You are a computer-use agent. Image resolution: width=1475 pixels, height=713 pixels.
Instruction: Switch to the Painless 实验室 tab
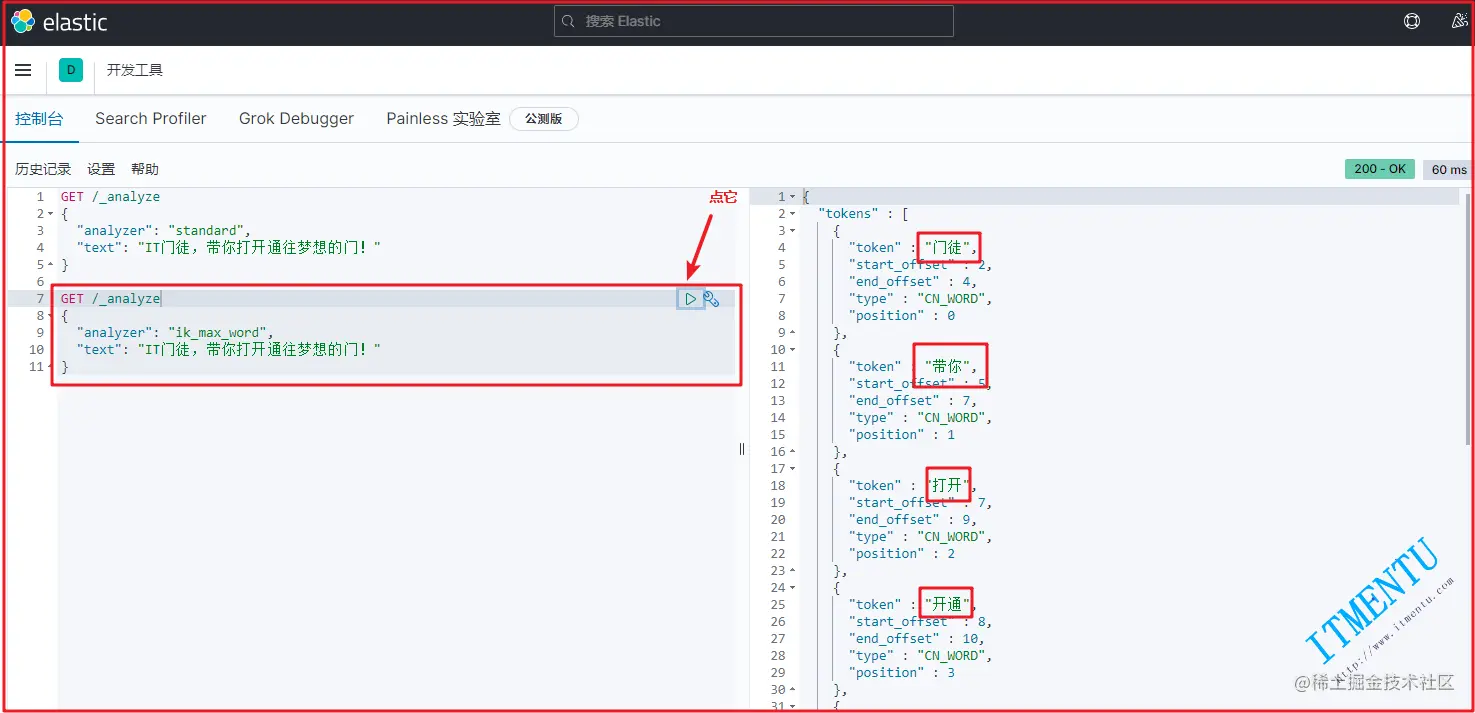[x=443, y=118]
